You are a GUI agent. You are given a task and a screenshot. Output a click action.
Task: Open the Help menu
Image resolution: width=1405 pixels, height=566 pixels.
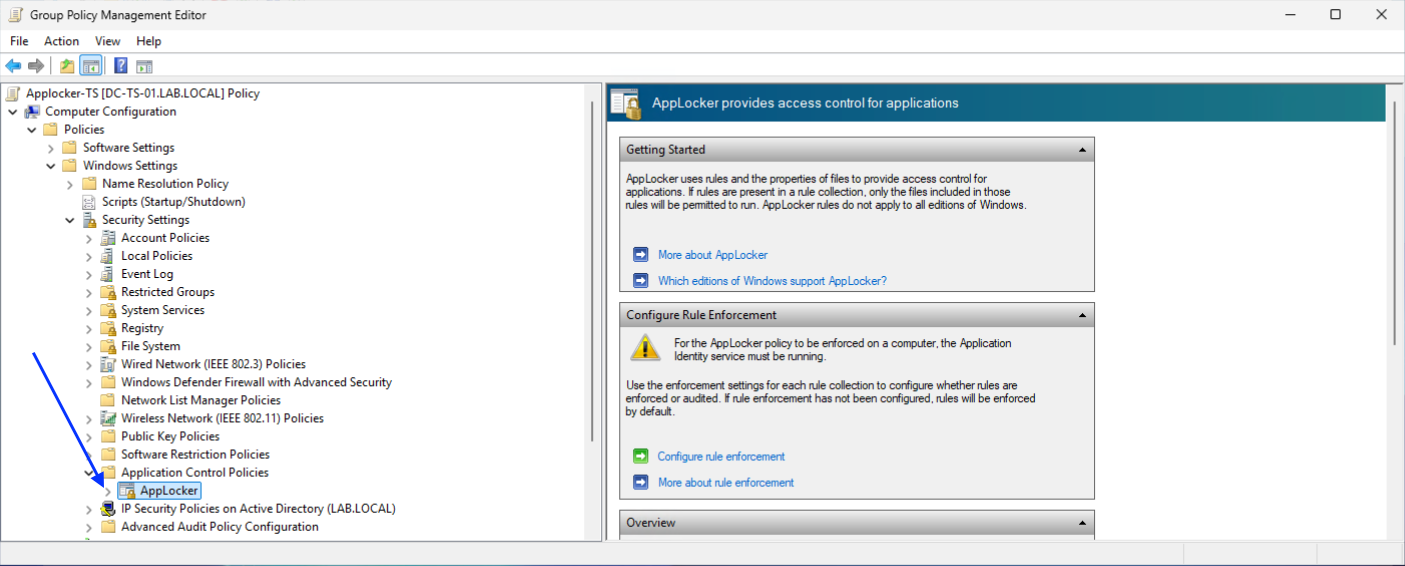148,41
